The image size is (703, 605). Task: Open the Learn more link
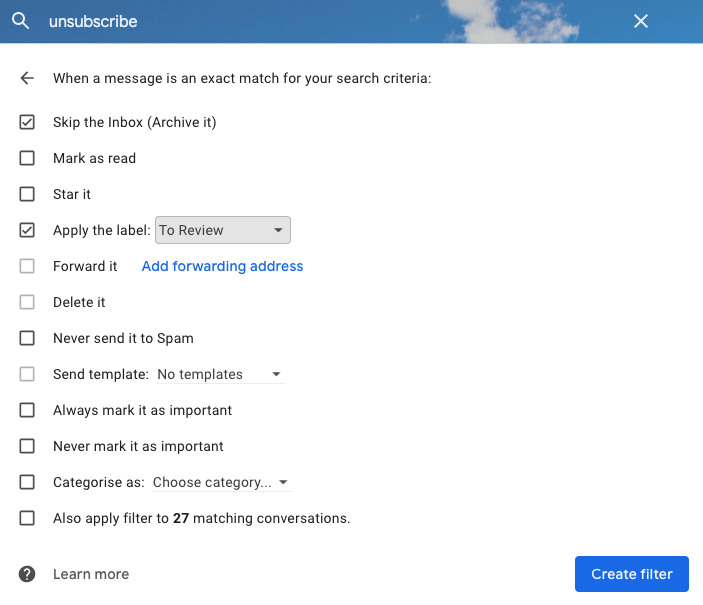click(x=91, y=574)
